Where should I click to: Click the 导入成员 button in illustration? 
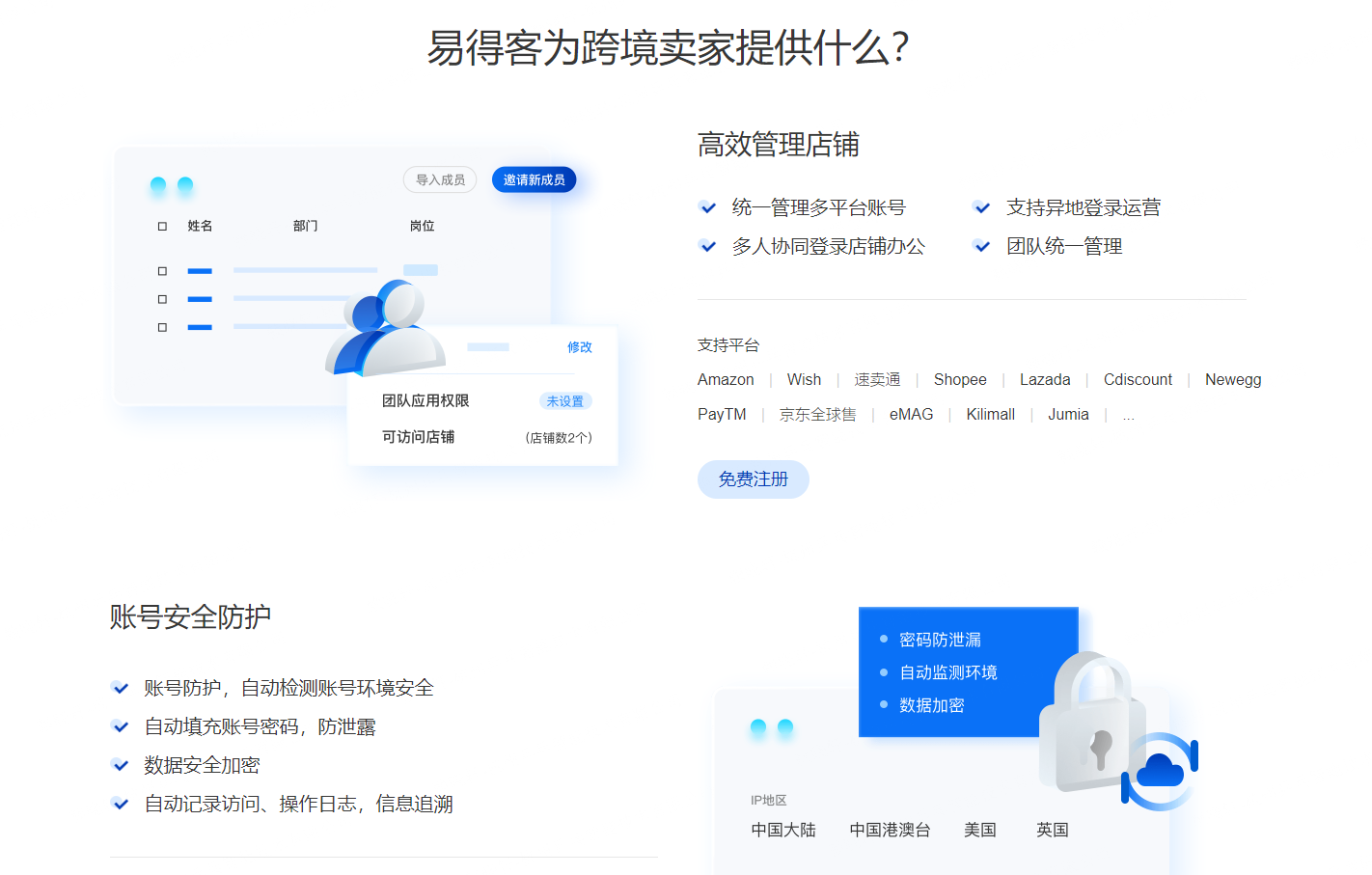[x=440, y=180]
